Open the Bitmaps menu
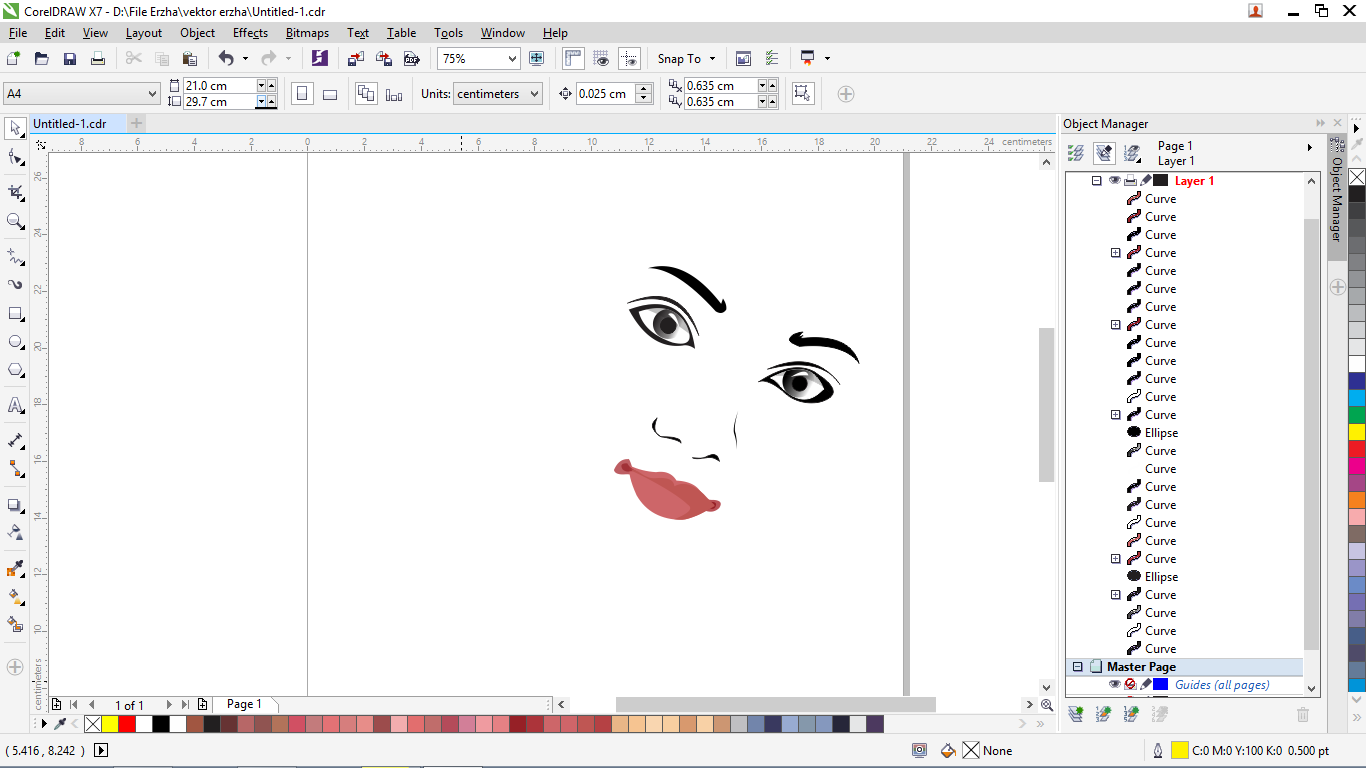 [x=307, y=33]
